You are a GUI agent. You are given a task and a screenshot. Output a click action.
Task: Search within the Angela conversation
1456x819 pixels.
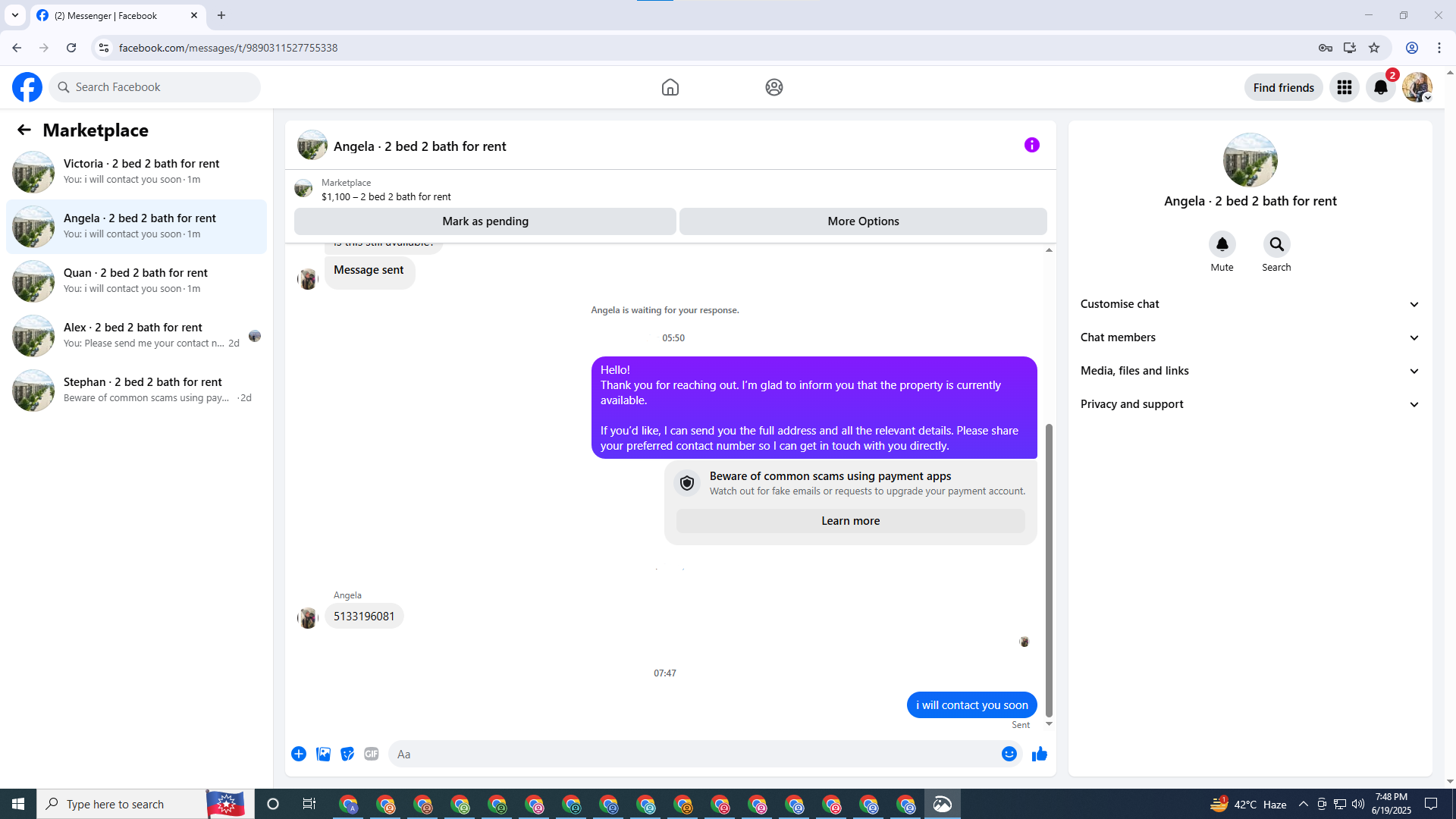click(x=1277, y=244)
